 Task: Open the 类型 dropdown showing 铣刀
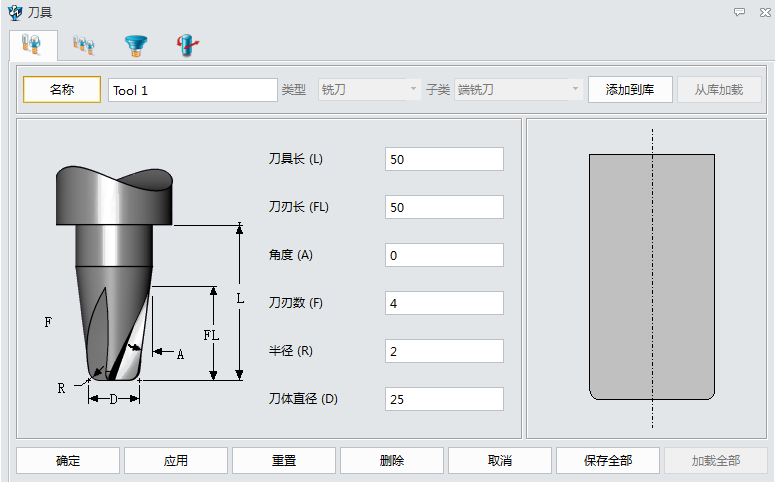tap(369, 90)
